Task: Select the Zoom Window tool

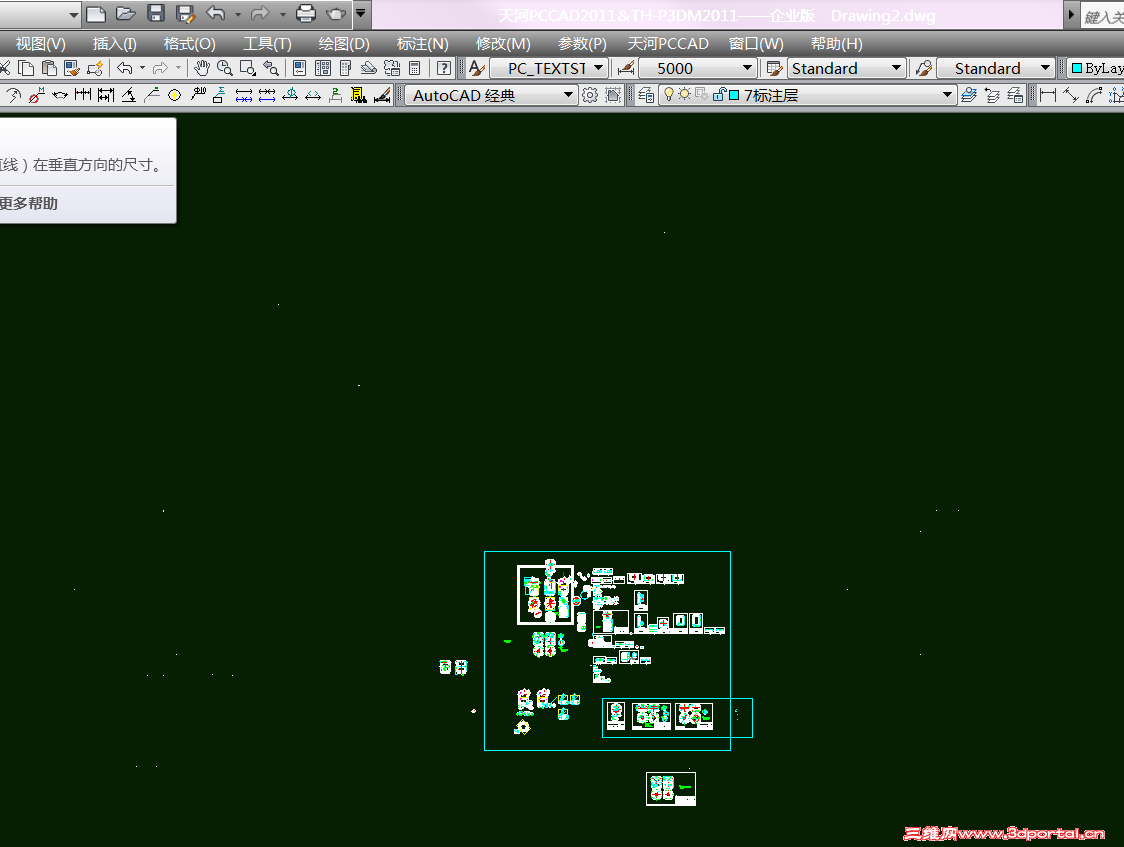Action: pos(248,68)
